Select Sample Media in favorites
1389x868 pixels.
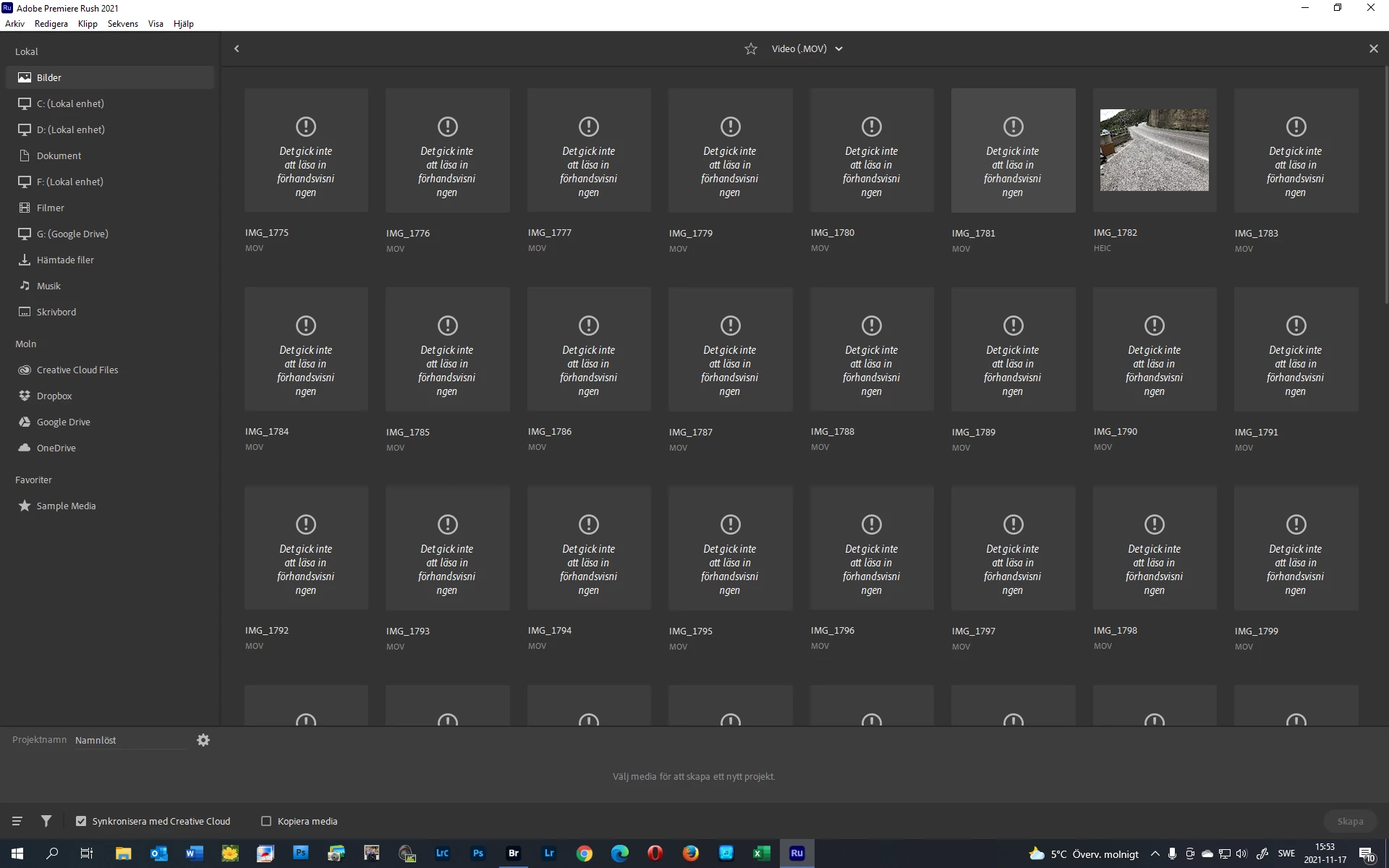tap(66, 506)
